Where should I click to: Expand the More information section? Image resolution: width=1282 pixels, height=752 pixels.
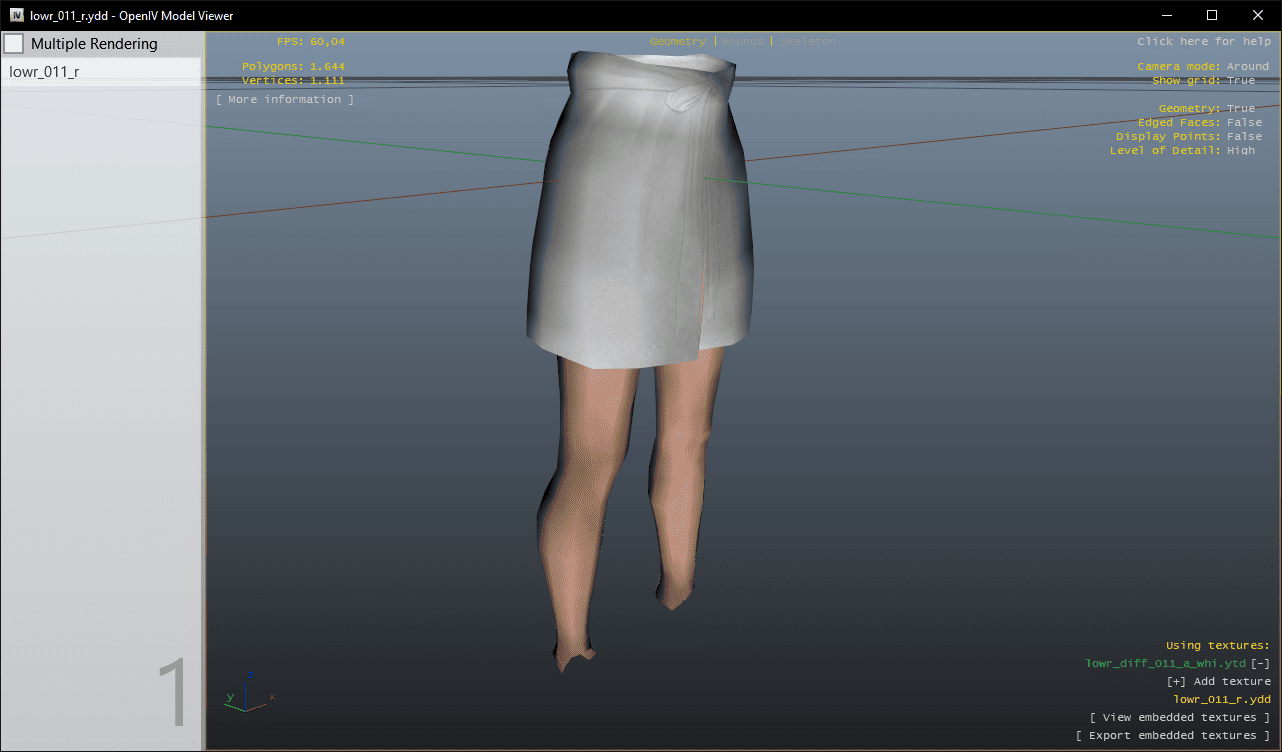(285, 100)
